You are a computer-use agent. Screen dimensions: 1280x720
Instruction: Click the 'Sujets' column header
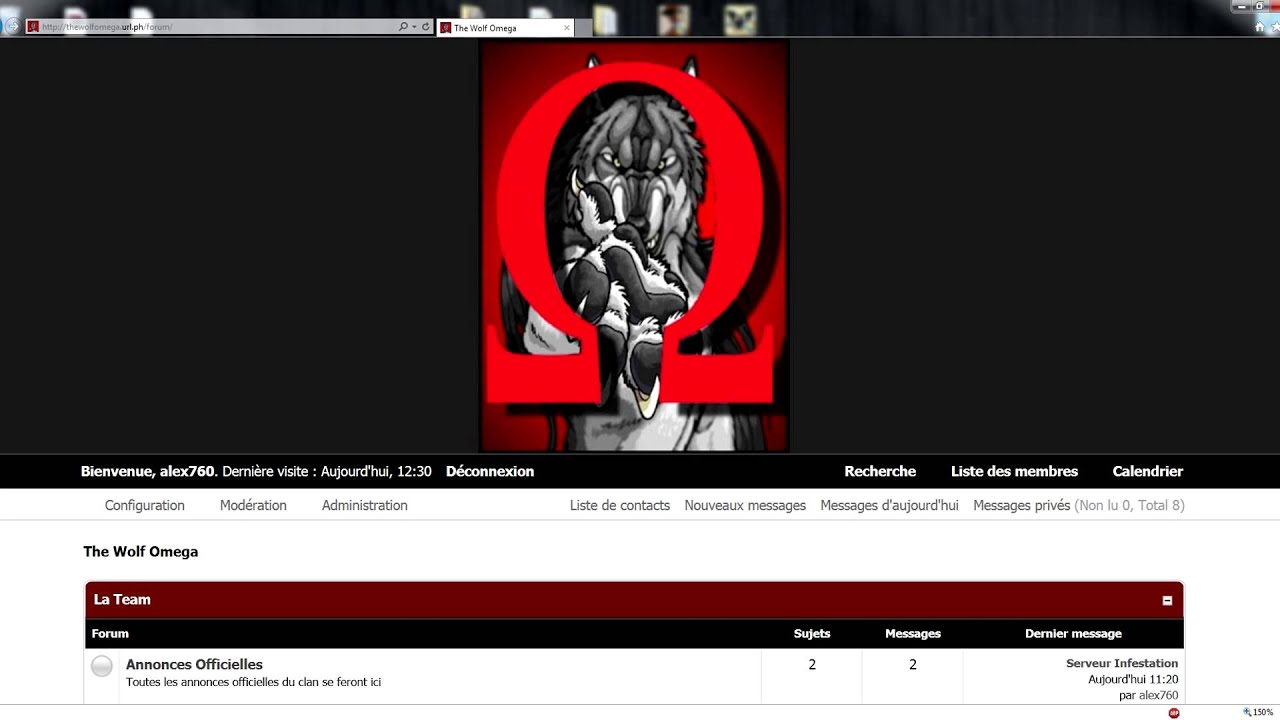click(812, 633)
